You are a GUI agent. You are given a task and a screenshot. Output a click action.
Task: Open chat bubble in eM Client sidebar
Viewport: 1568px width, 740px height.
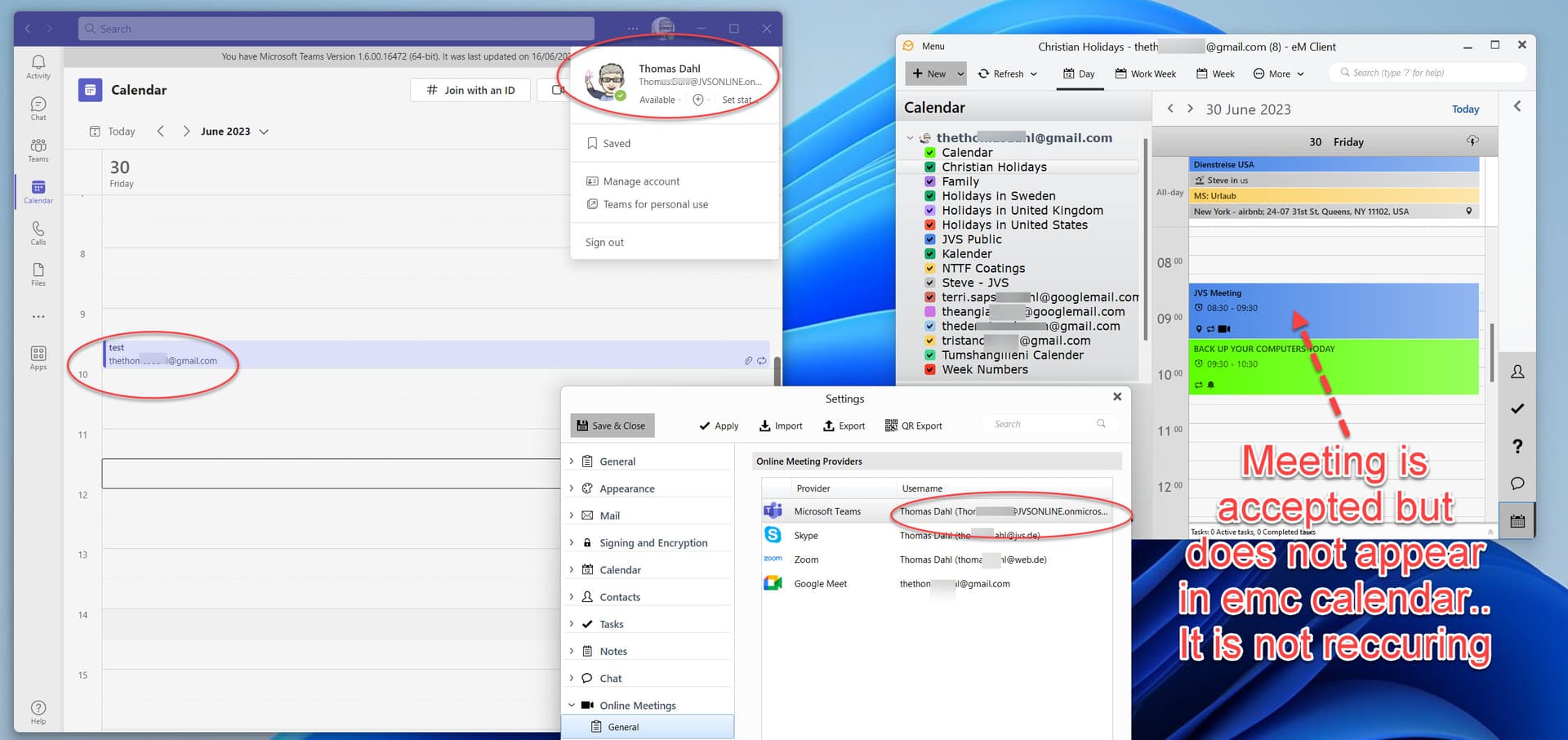point(1517,484)
